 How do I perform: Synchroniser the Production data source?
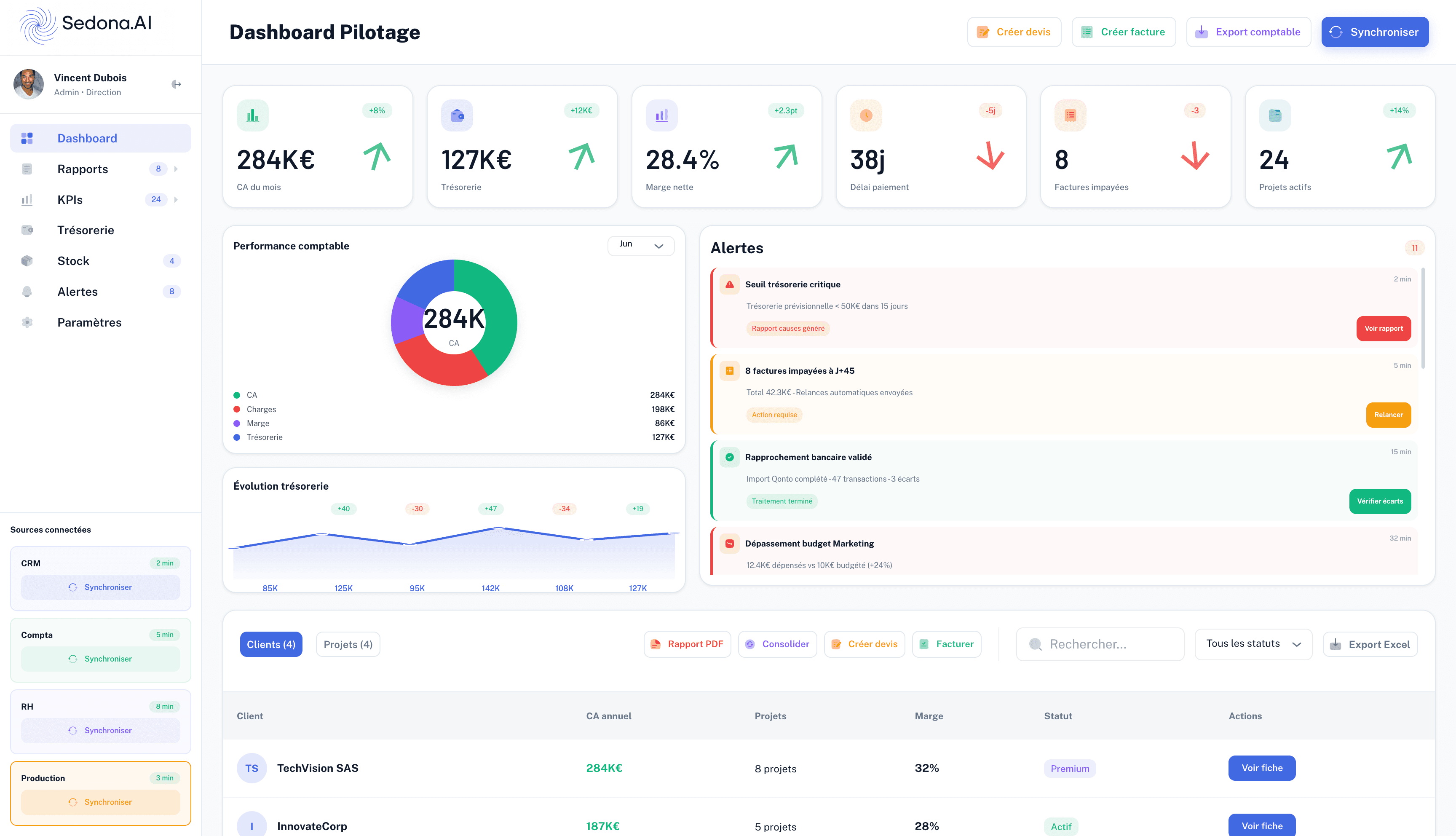[100, 802]
